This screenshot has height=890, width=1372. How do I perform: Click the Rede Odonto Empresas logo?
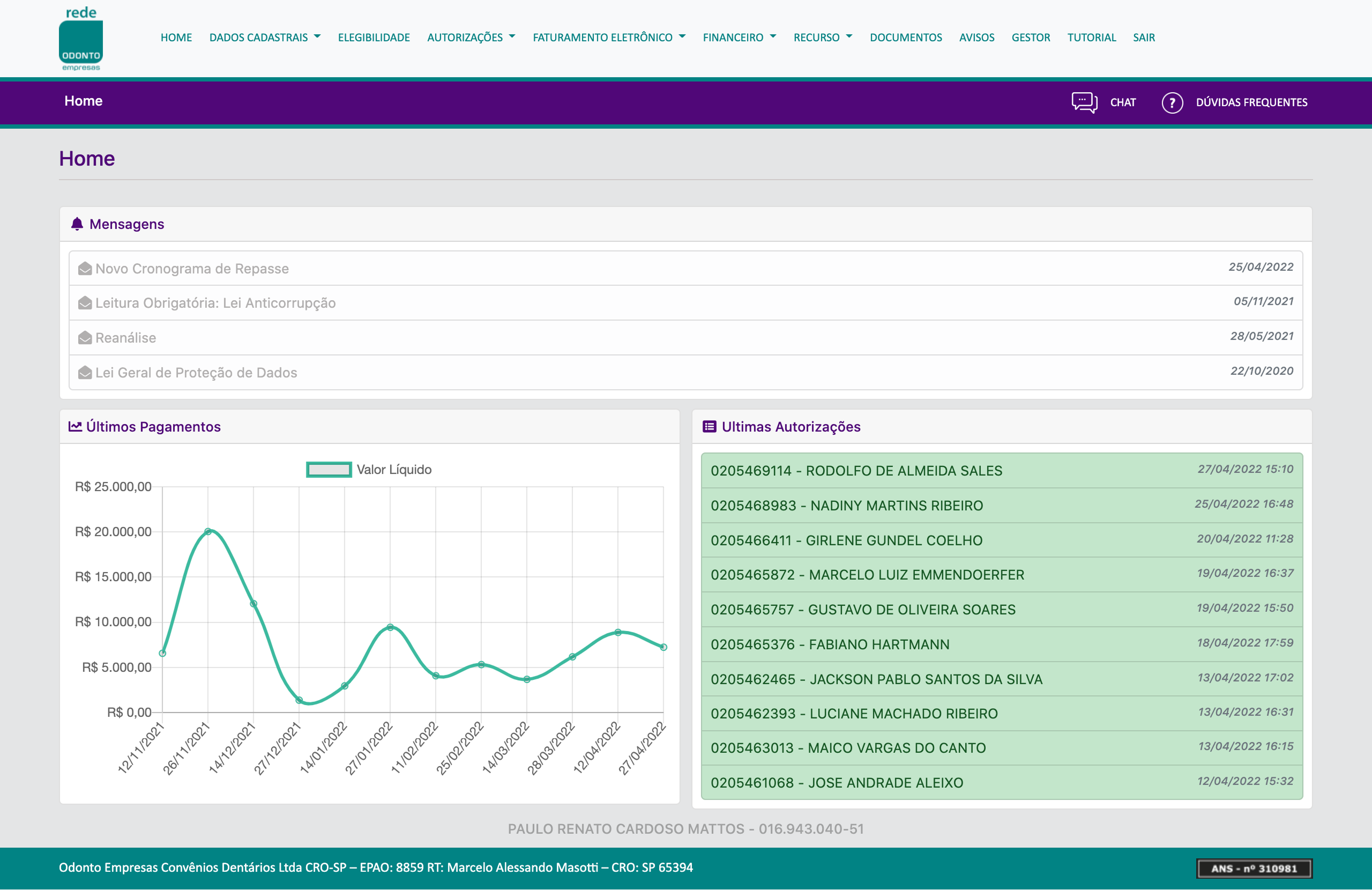[x=81, y=39]
